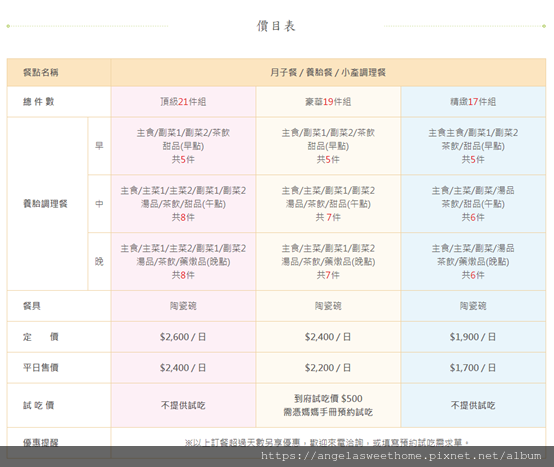
Task: Click 平日售價 $2,400 / 日 in 頂級 column
Action: point(183,368)
